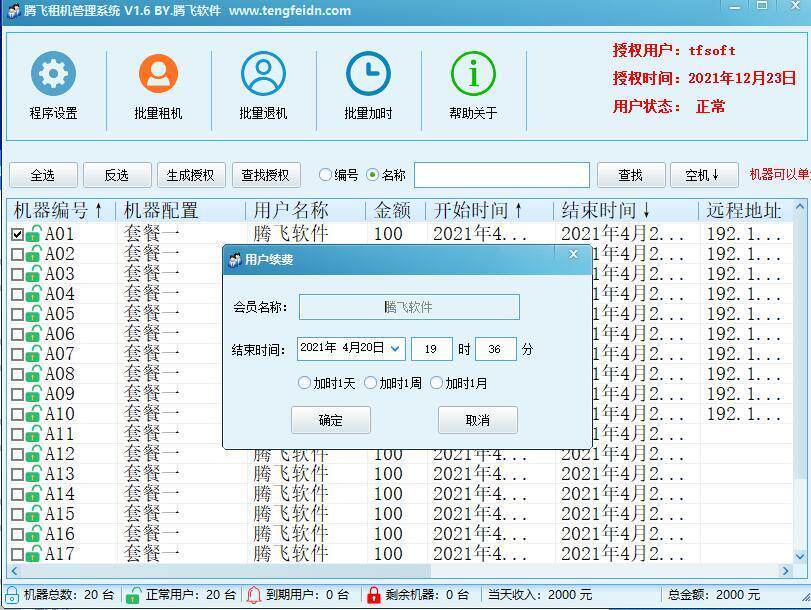Select the A10 machine row

point(399,414)
